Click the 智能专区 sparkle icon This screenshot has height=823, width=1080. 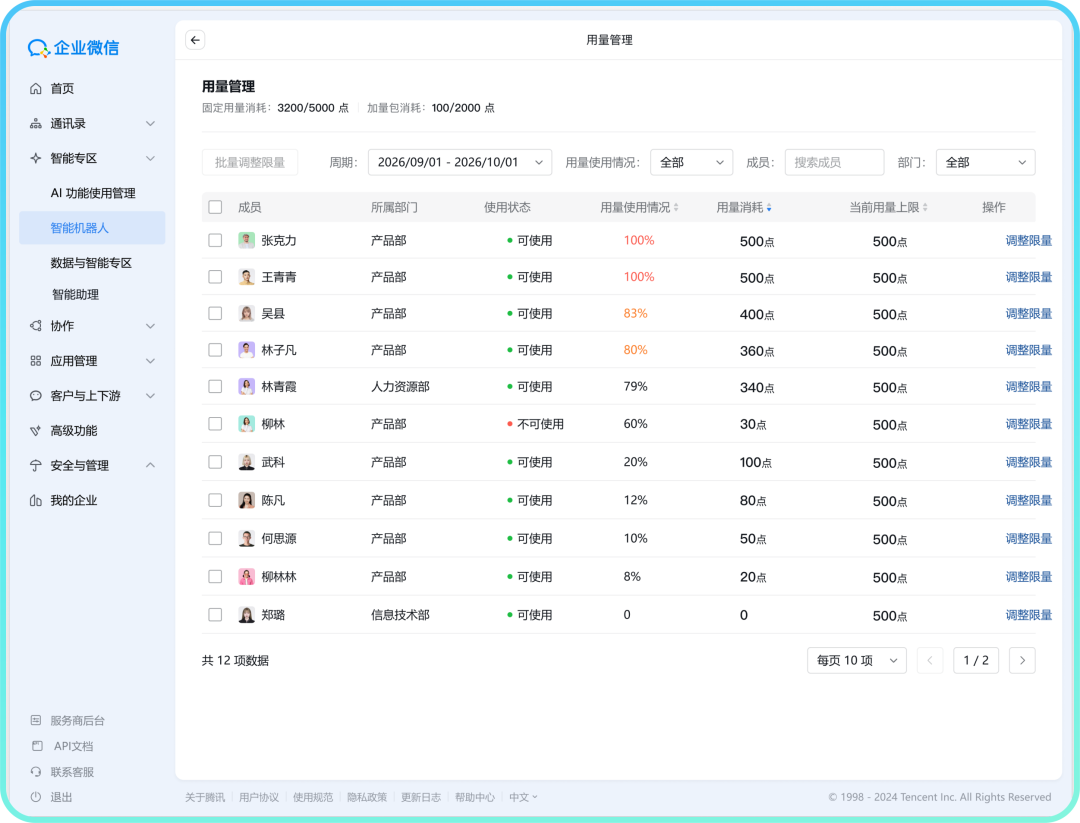[36, 158]
